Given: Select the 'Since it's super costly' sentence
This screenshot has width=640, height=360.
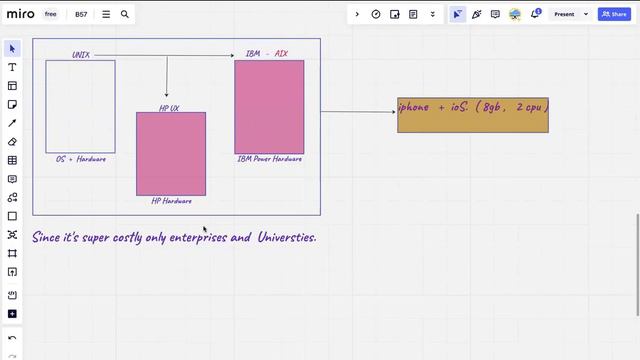Looking at the screenshot, I should click(x=174, y=237).
